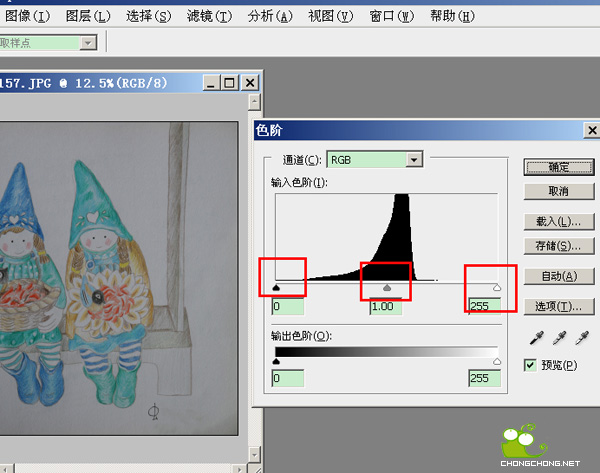The image size is (600, 473).
Task: Open the 帮助 menu
Action: (x=452, y=16)
